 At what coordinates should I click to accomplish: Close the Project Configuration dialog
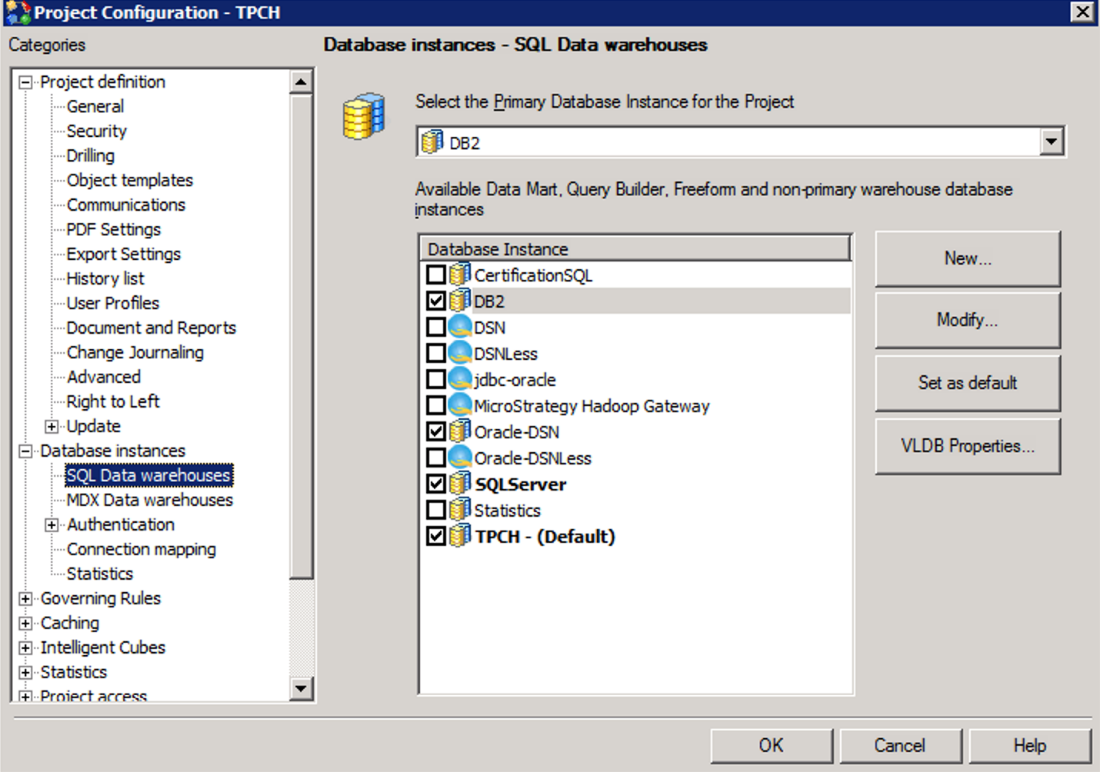tap(1082, 12)
